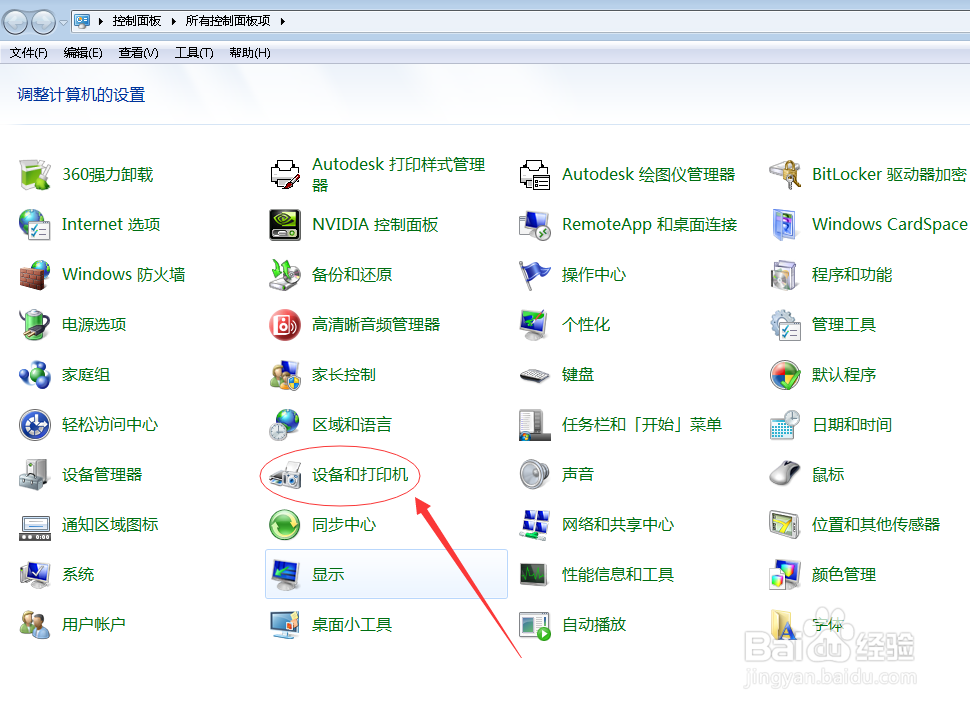Click the 用户帐户 link text
This screenshot has width=970, height=710.
[94, 625]
